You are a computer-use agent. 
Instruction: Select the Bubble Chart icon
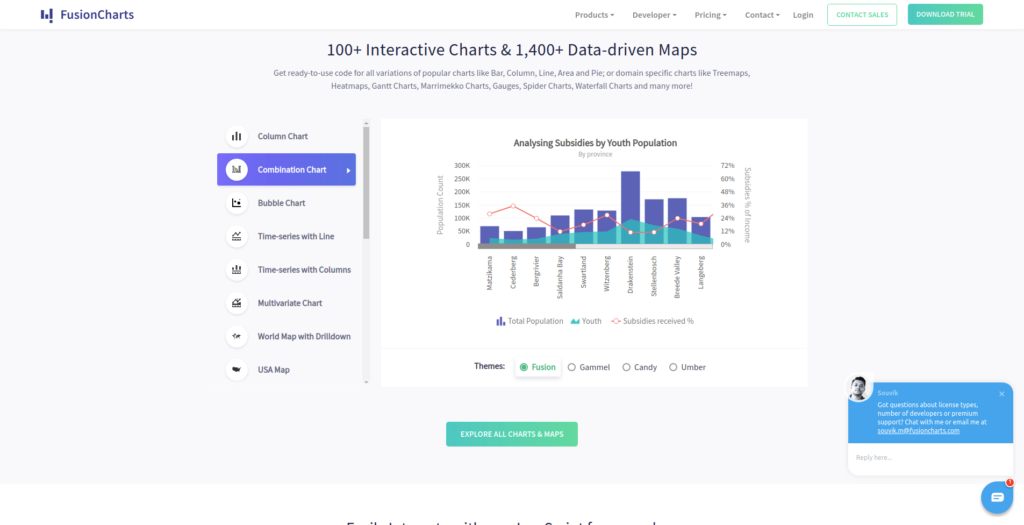click(x=237, y=203)
